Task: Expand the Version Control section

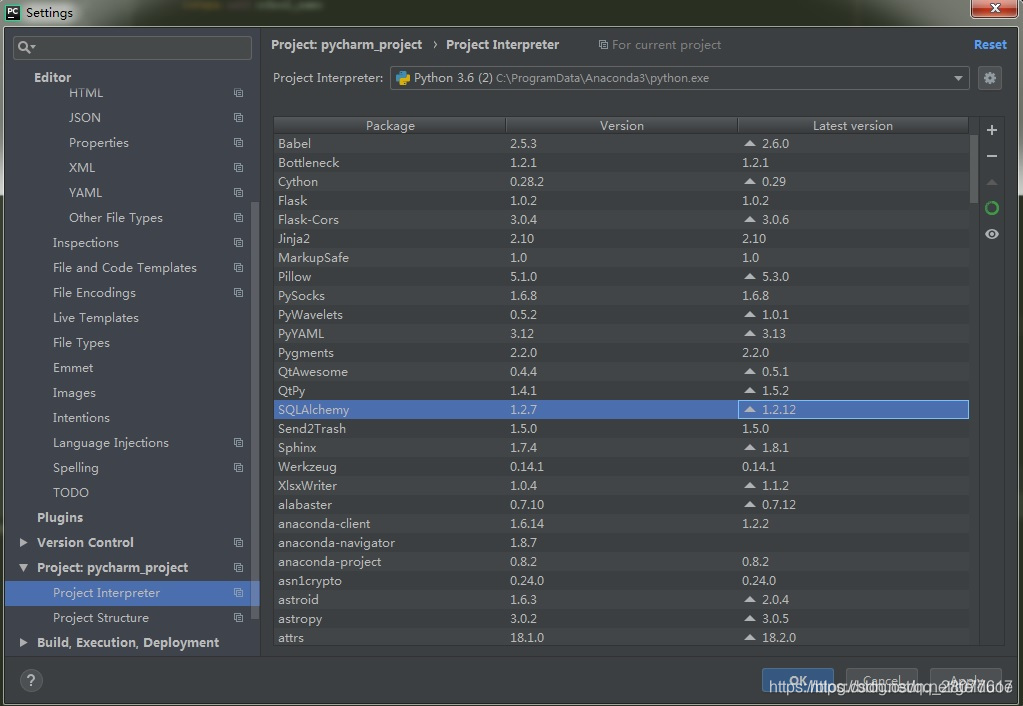Action: coord(23,543)
